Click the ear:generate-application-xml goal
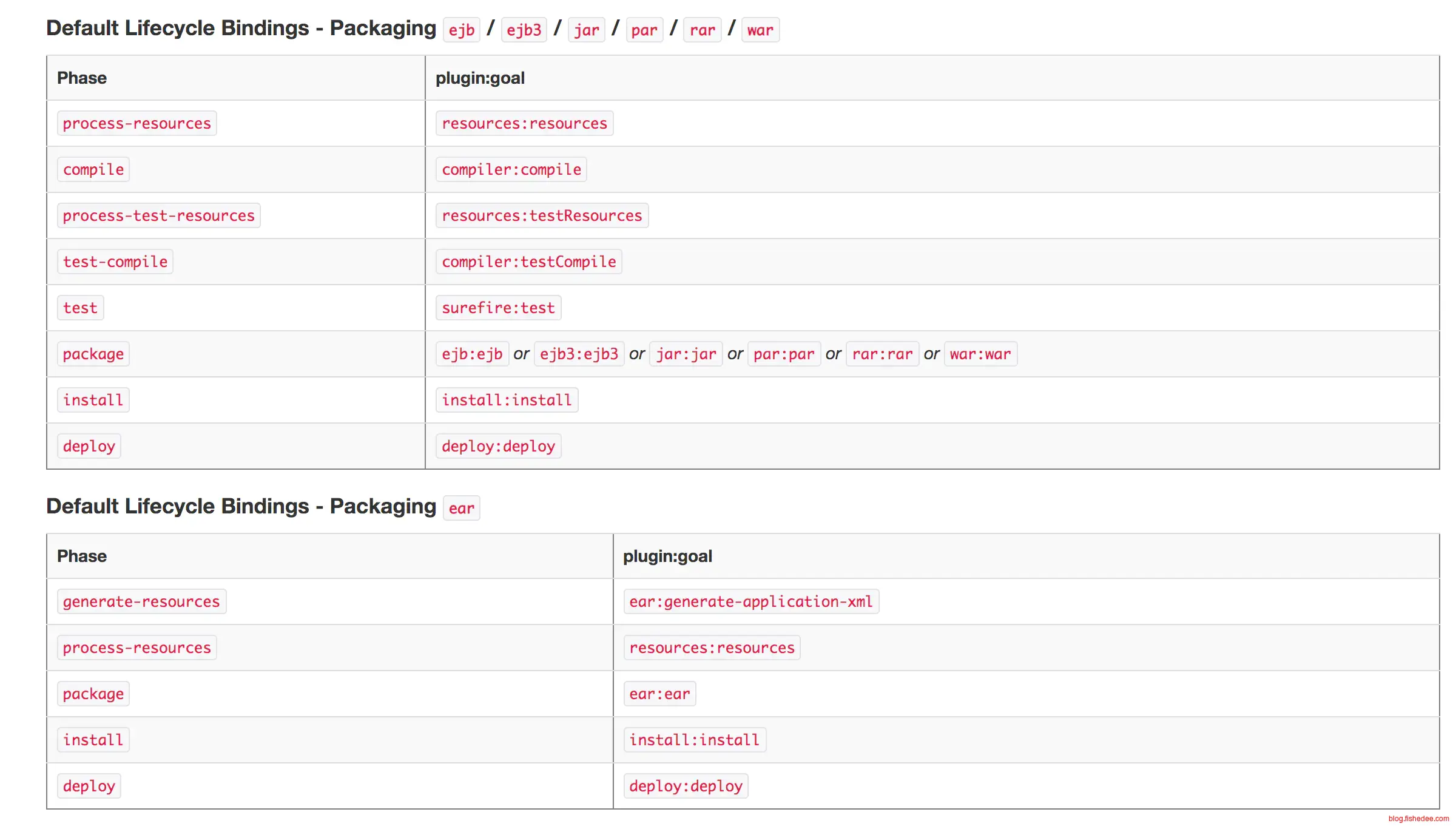This screenshot has width=1456, height=829. coord(751,602)
